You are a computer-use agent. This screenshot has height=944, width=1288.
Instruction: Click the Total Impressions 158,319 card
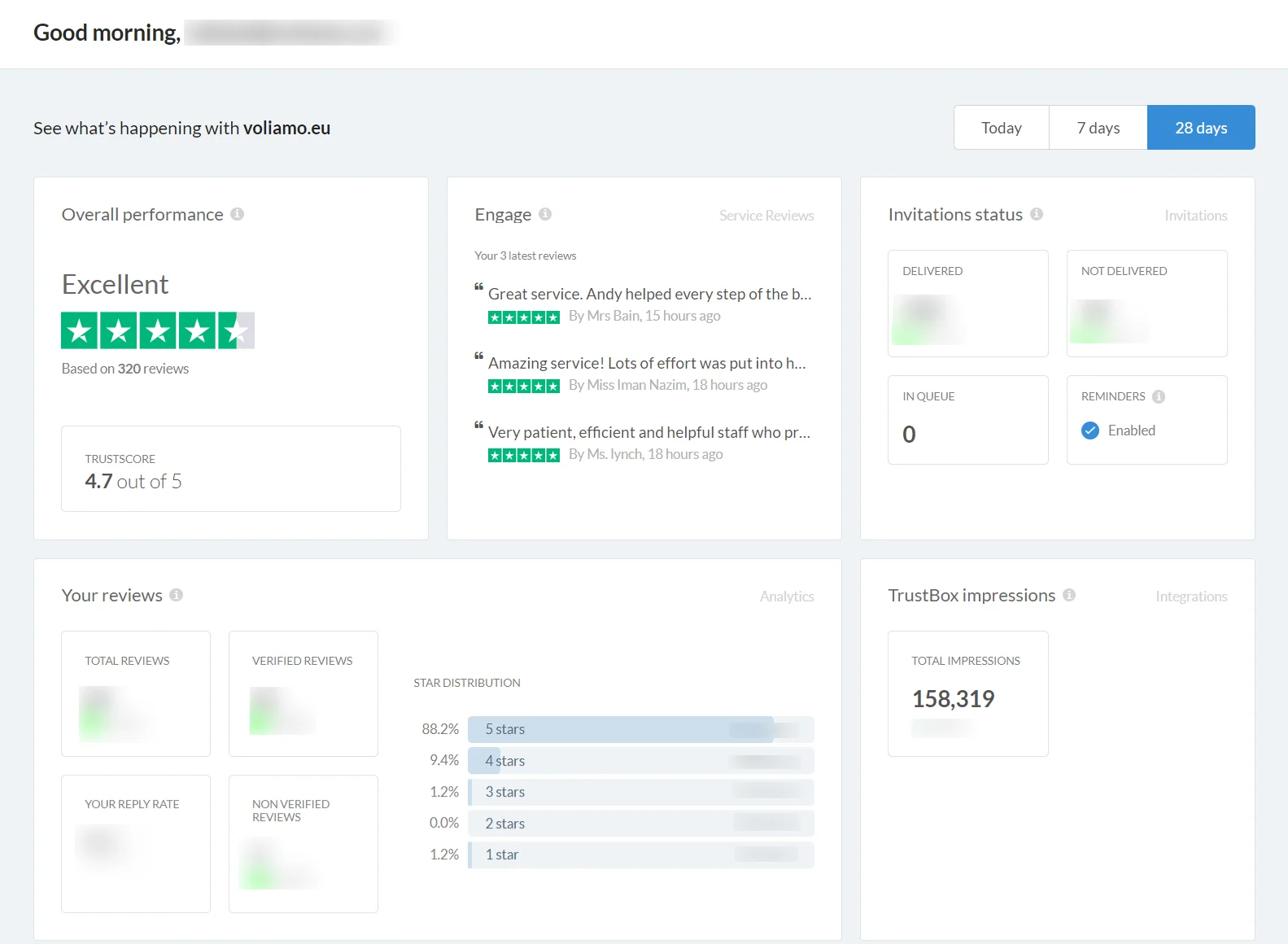[968, 693]
